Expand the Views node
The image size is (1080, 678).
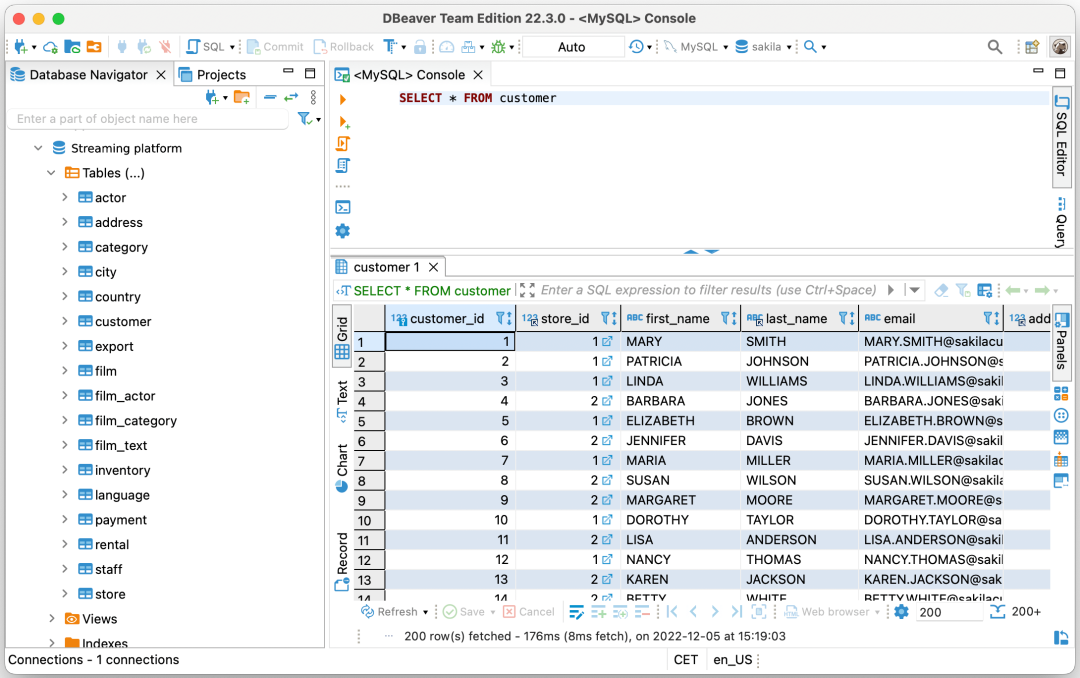52,618
